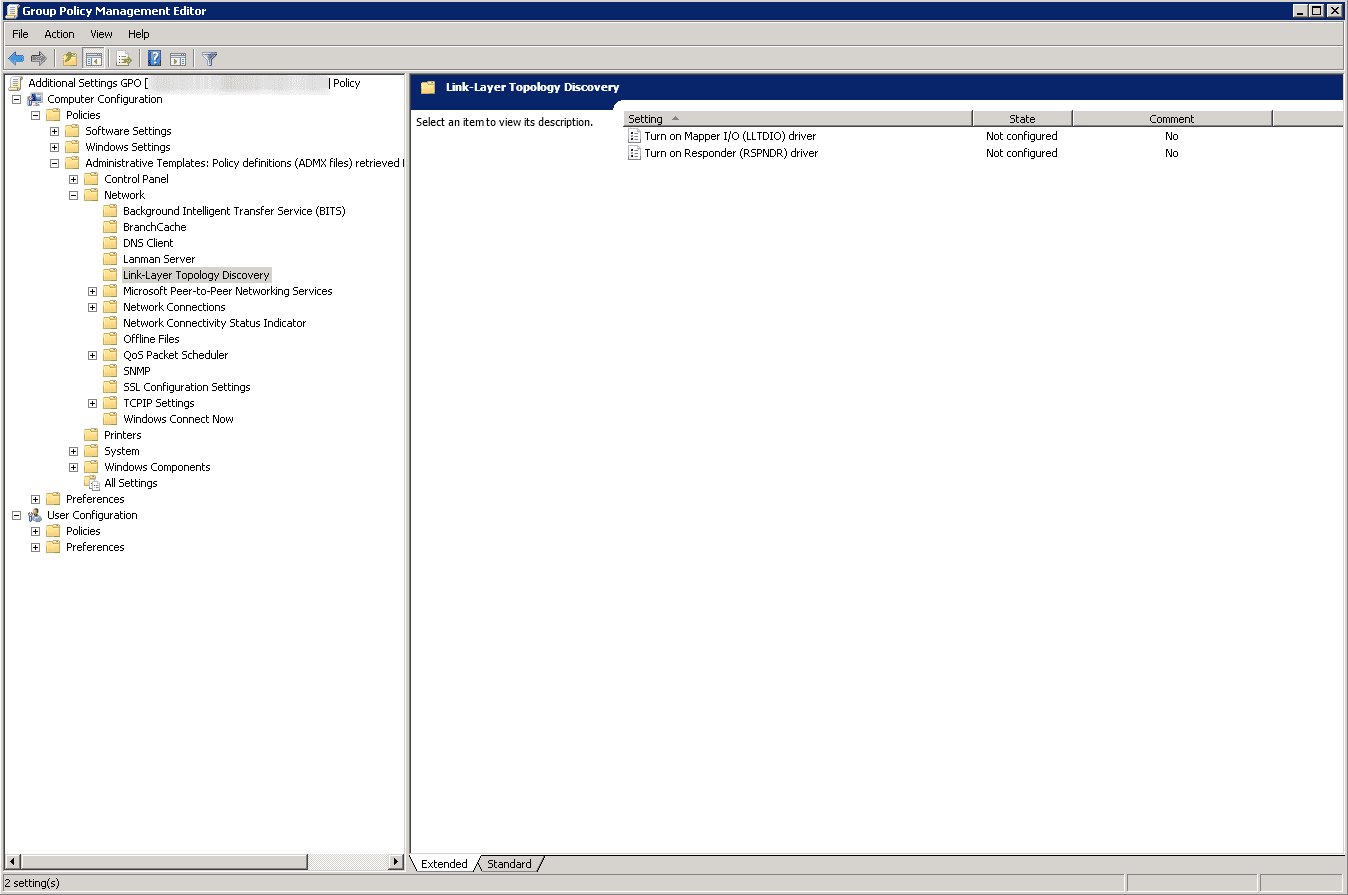This screenshot has height=895, width=1348.
Task: Sort by the Setting column header
Action: click(797, 119)
